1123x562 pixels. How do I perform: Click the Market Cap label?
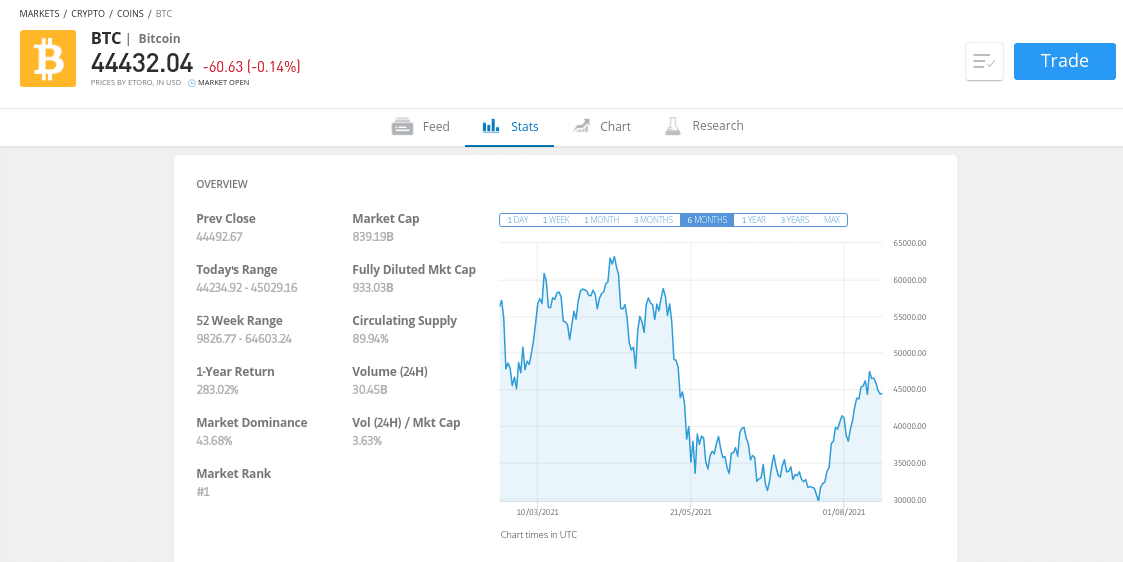tap(386, 218)
